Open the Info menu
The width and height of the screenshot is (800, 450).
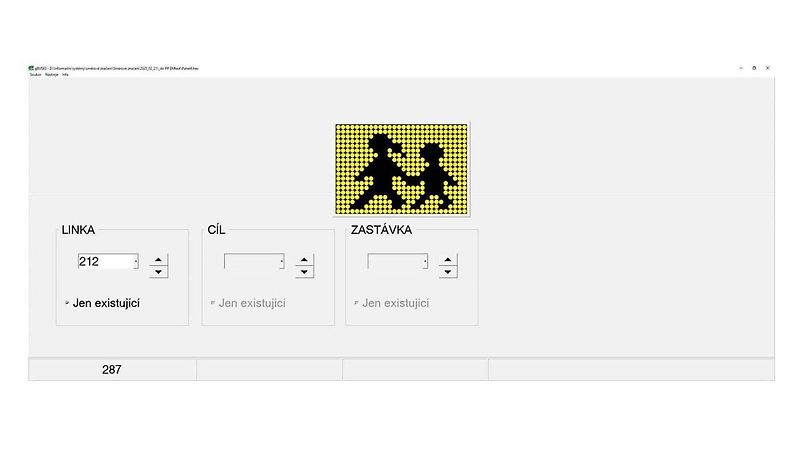coord(65,75)
